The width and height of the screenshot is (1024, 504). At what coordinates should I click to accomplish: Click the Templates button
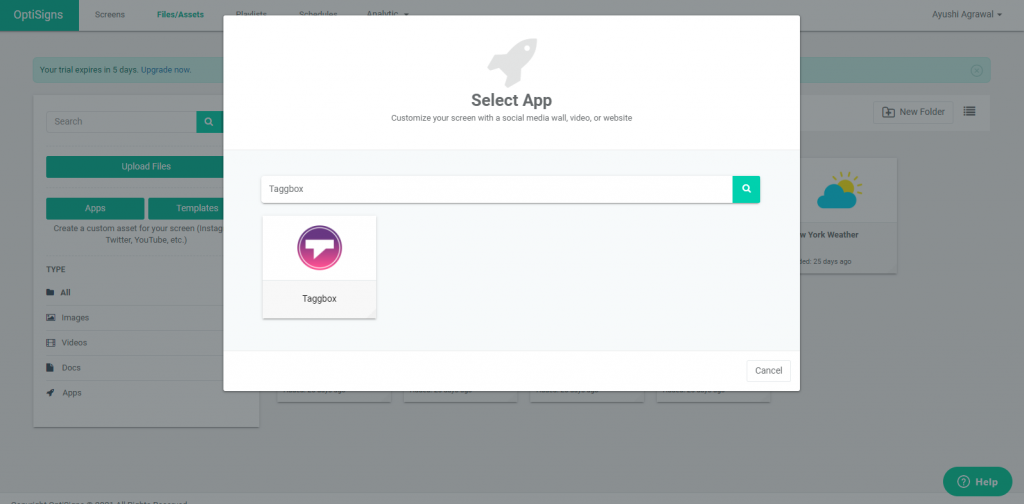pyautogui.click(x=186, y=208)
